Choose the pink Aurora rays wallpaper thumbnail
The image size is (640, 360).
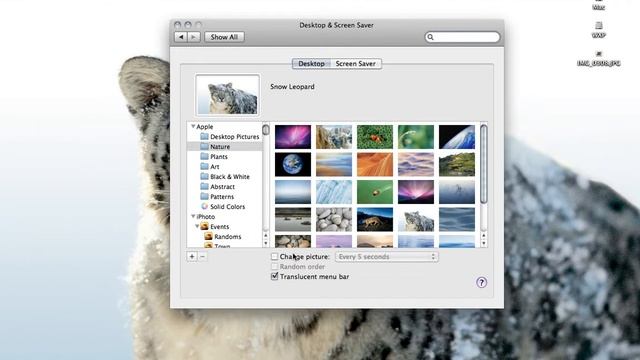coord(416,192)
